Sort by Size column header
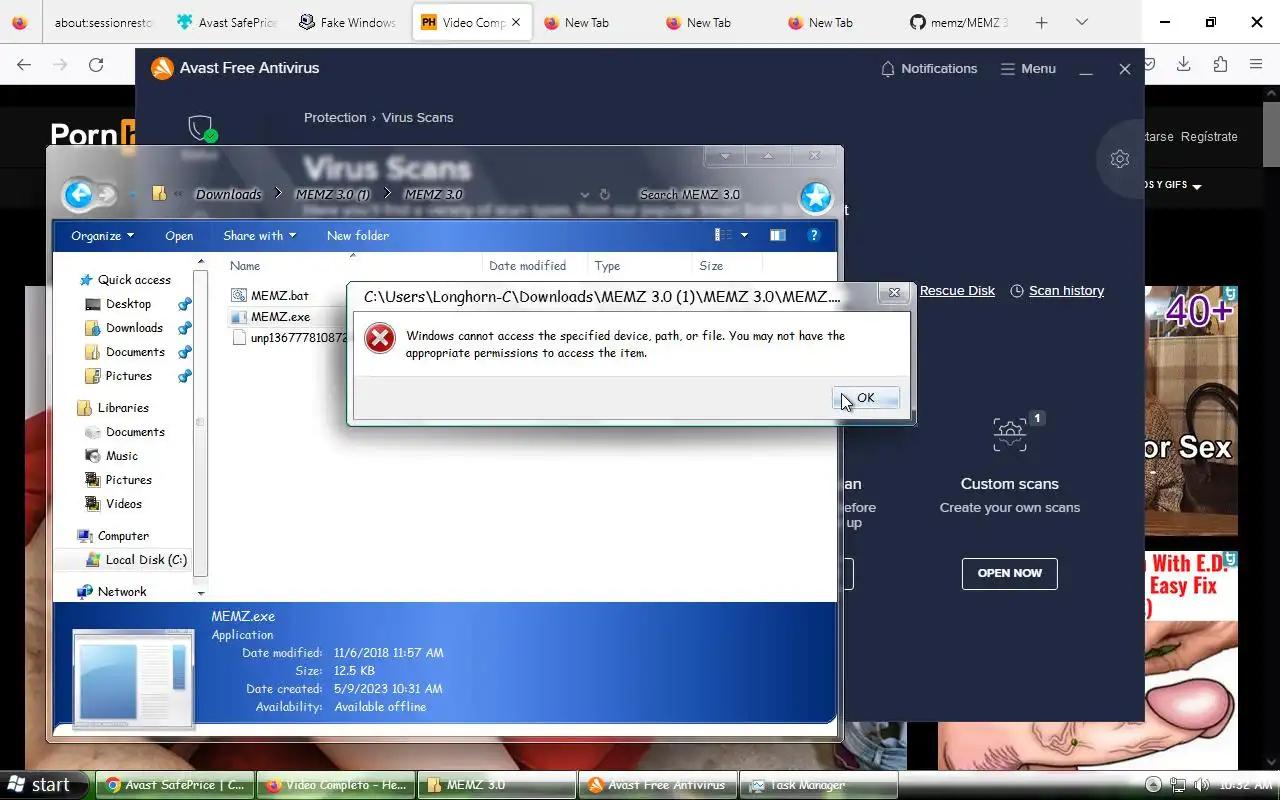This screenshot has width=1280, height=800. [x=711, y=266]
